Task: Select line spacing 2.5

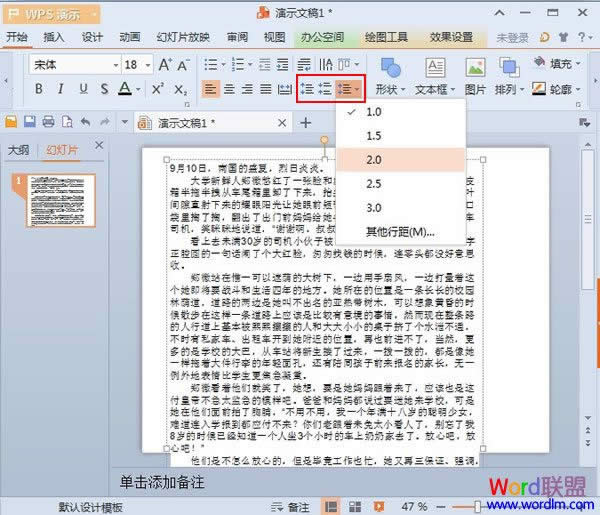Action: point(401,184)
